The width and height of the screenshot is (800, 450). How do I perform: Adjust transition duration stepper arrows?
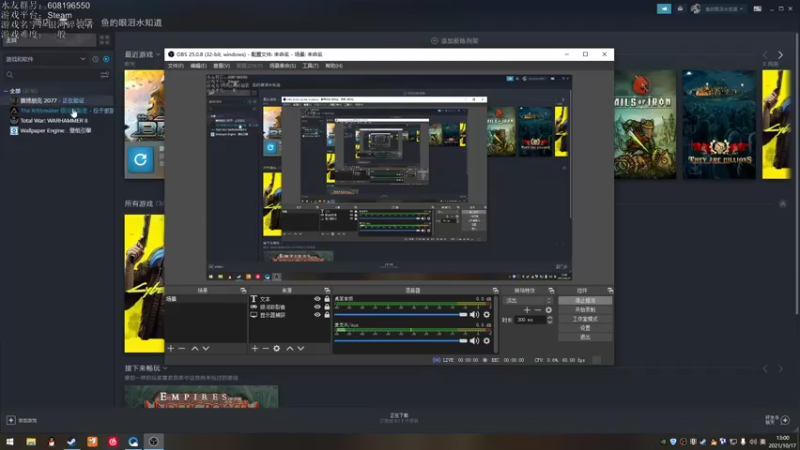pyautogui.click(x=549, y=320)
